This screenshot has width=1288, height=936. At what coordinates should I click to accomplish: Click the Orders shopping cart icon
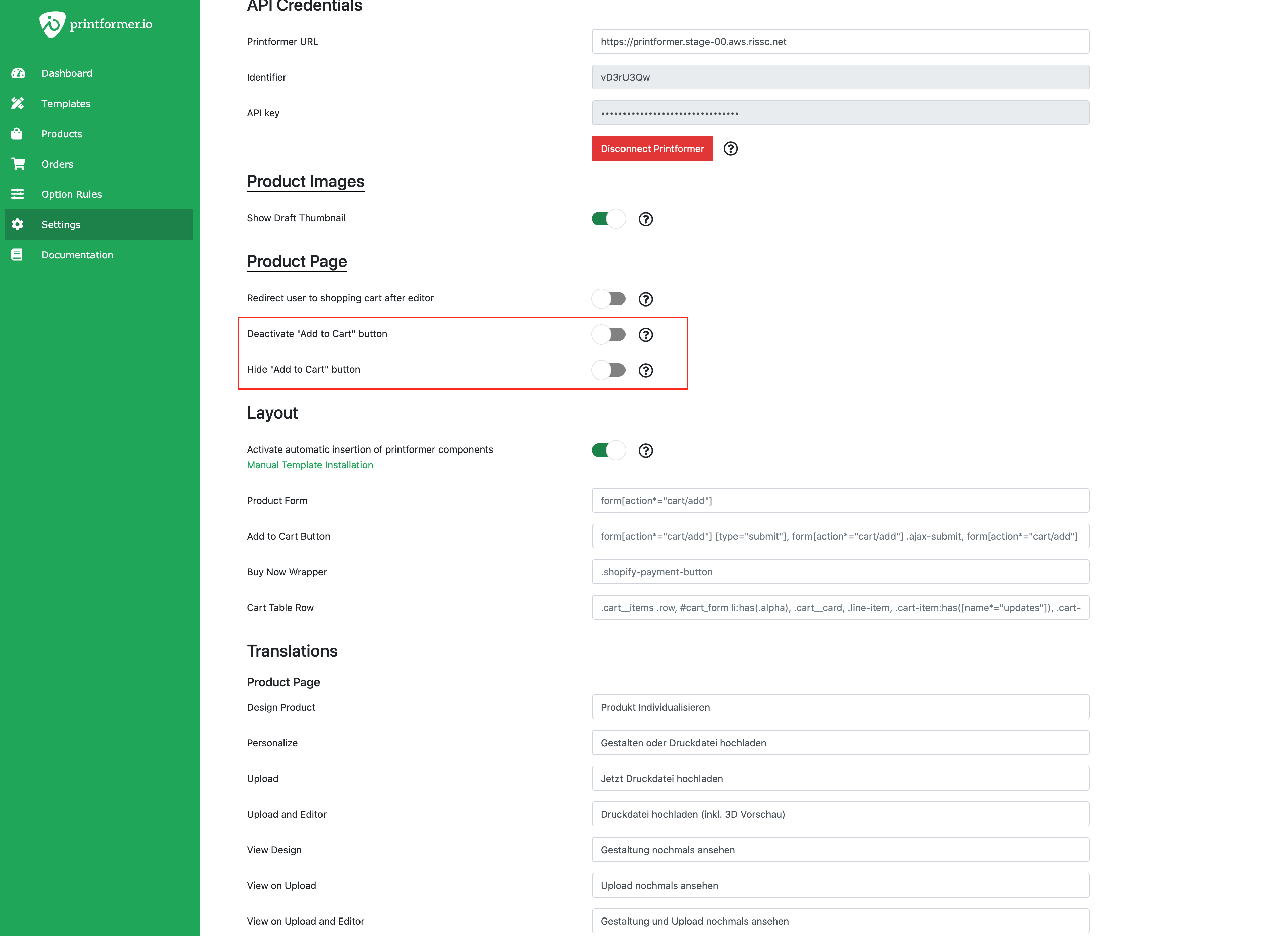[x=18, y=164]
